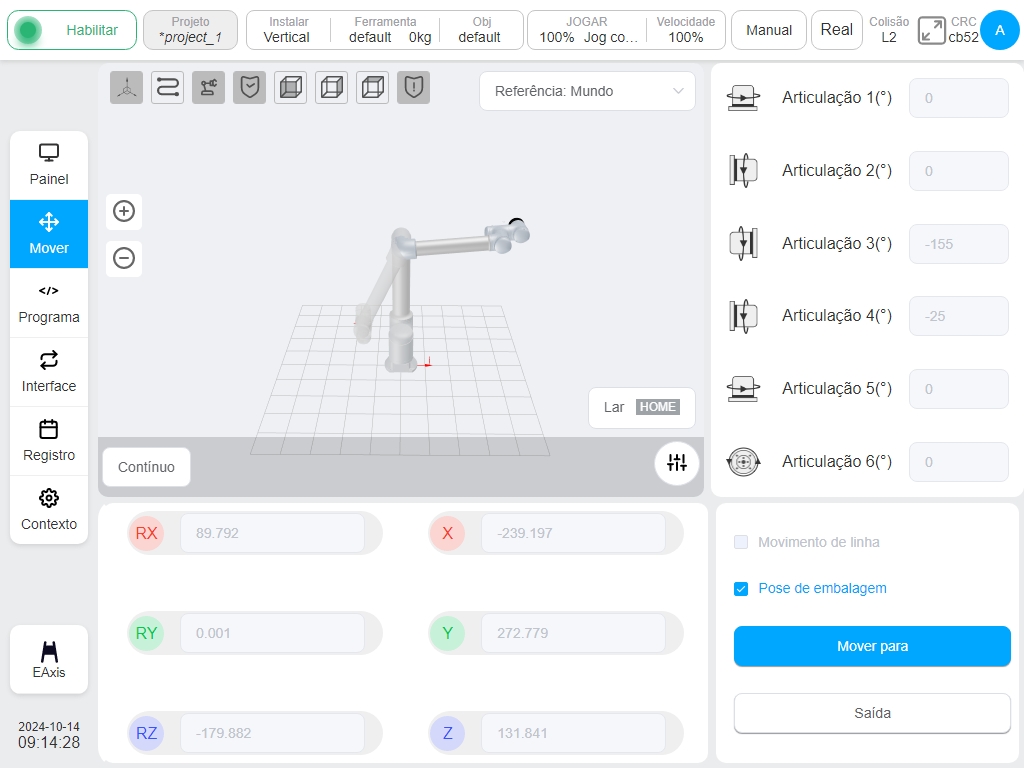Toggle the exclamation shield warning icon
1024x768 pixels.
click(x=414, y=88)
